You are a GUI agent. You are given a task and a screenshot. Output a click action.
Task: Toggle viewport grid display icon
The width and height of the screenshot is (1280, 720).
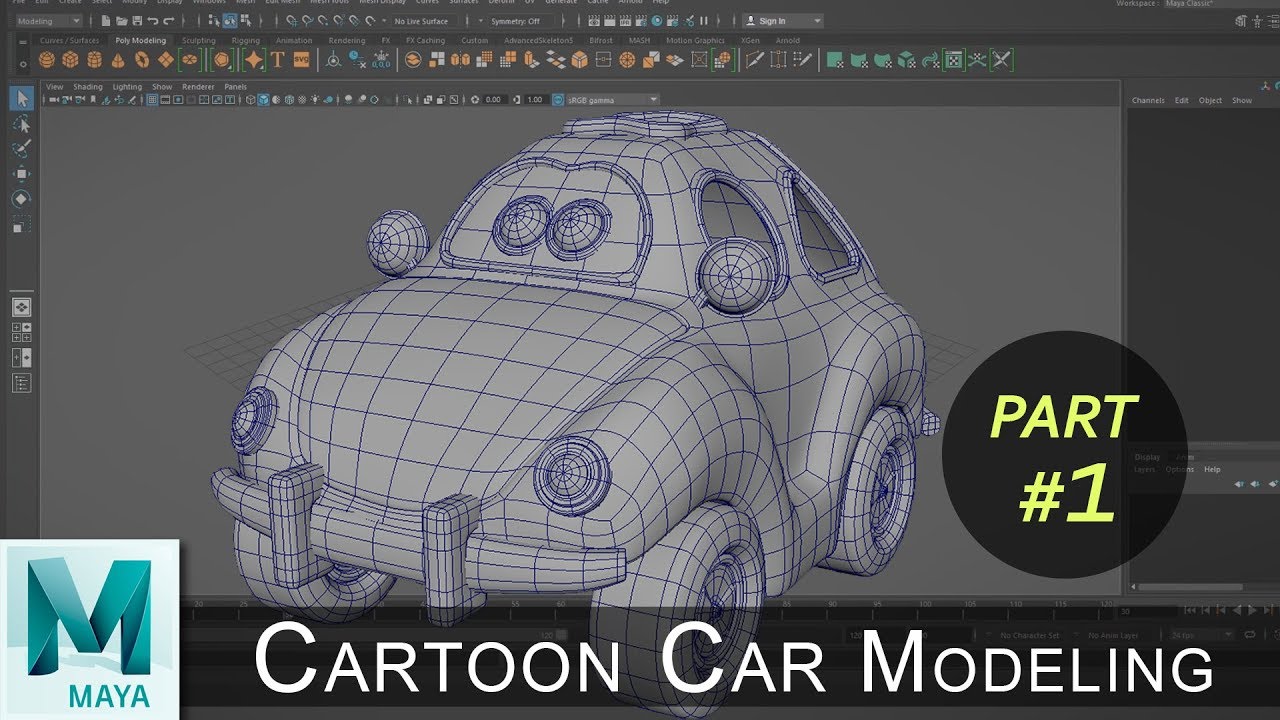pyautogui.click(x=153, y=100)
